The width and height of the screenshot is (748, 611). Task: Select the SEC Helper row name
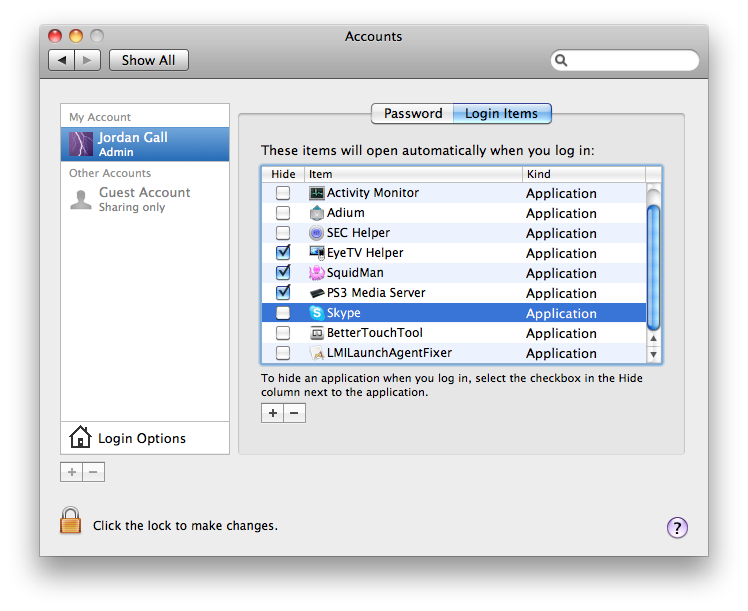[x=358, y=233]
